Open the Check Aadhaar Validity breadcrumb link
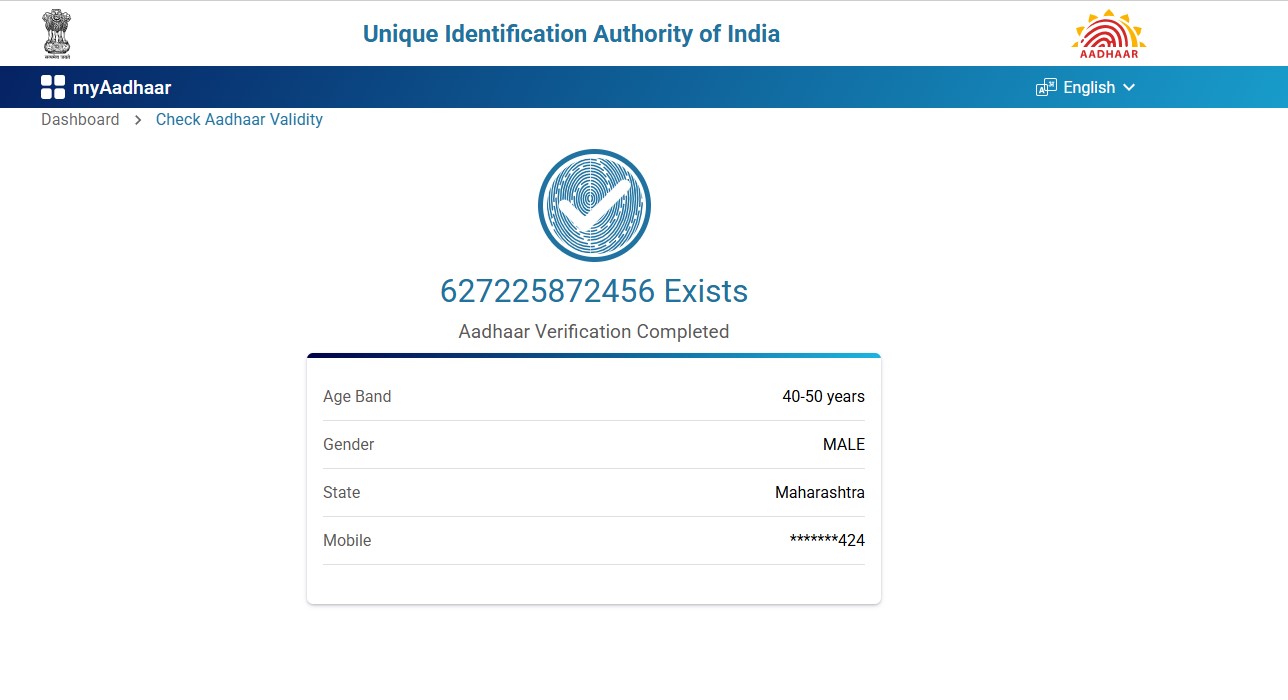The image size is (1288, 700). pos(239,120)
